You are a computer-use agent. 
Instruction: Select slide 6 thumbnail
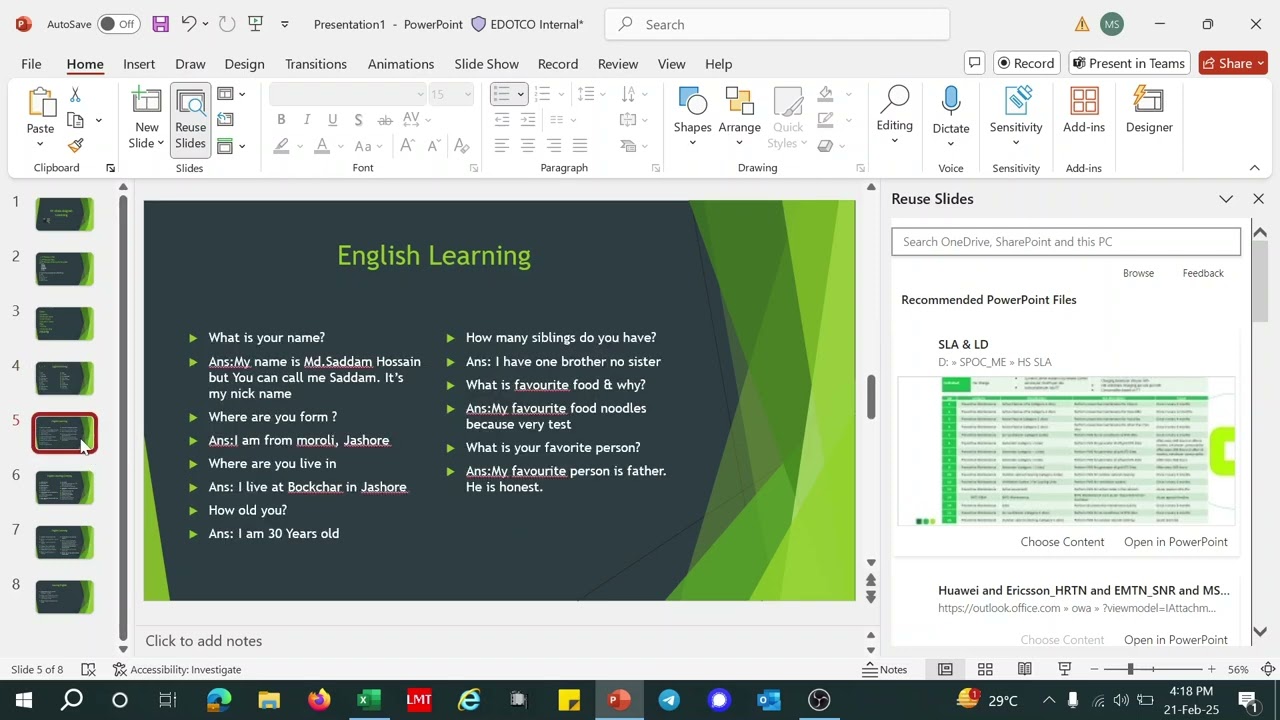[x=65, y=488]
